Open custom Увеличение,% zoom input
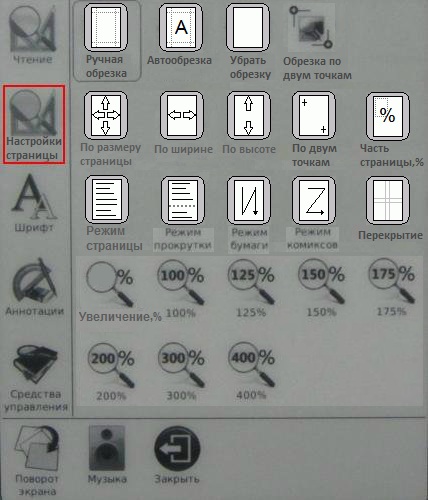 point(110,283)
